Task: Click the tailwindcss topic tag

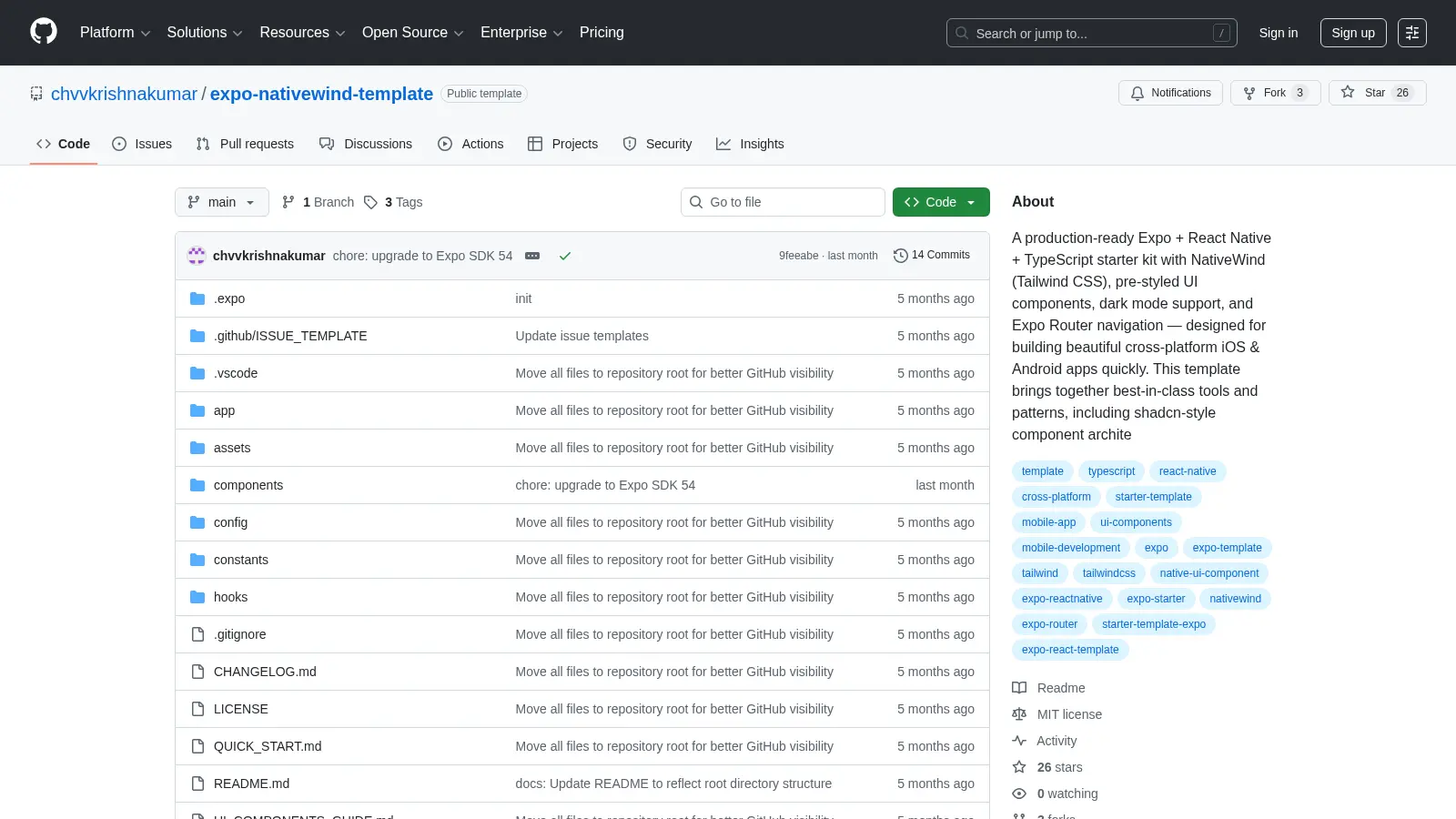Action: pos(1108,573)
